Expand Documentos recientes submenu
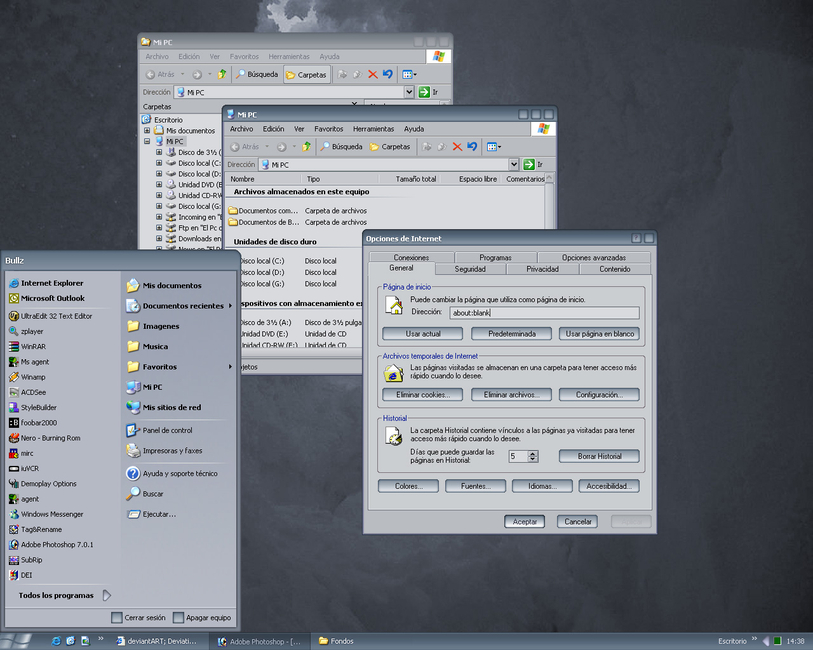Viewport: 813px width, 650px height. (x=179, y=306)
